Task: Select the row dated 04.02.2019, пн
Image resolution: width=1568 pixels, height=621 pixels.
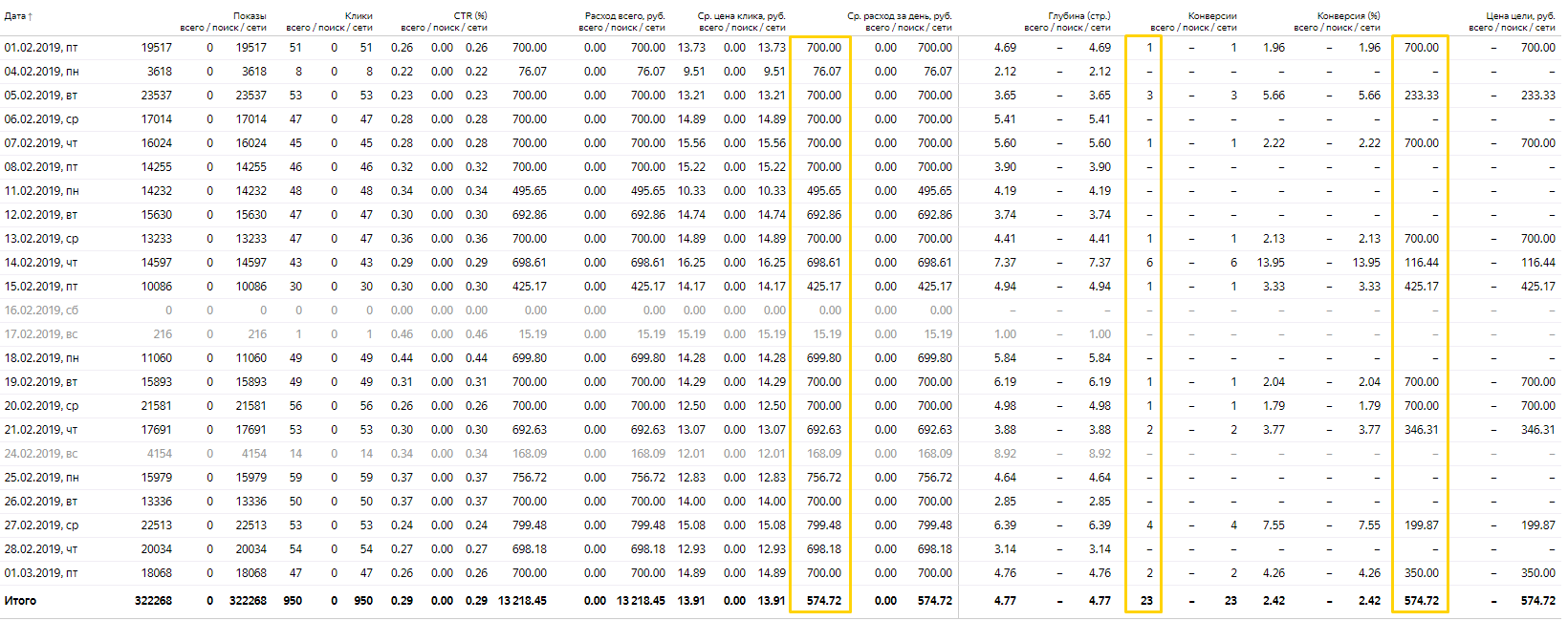Action: (x=779, y=72)
